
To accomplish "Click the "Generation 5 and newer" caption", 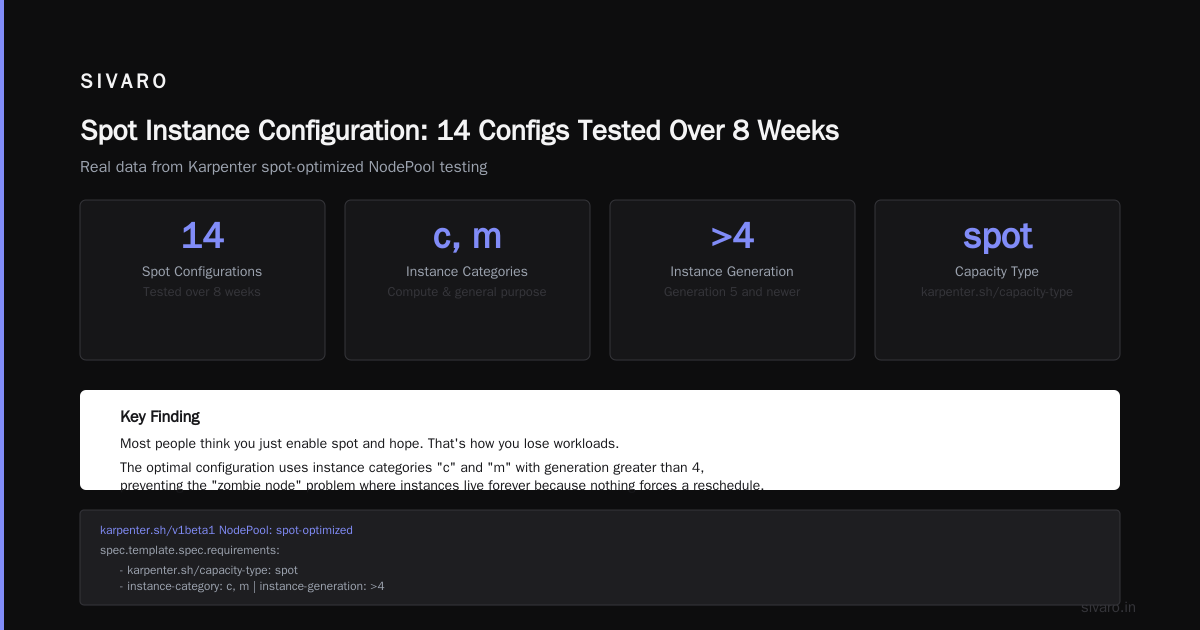I will click(732, 292).
